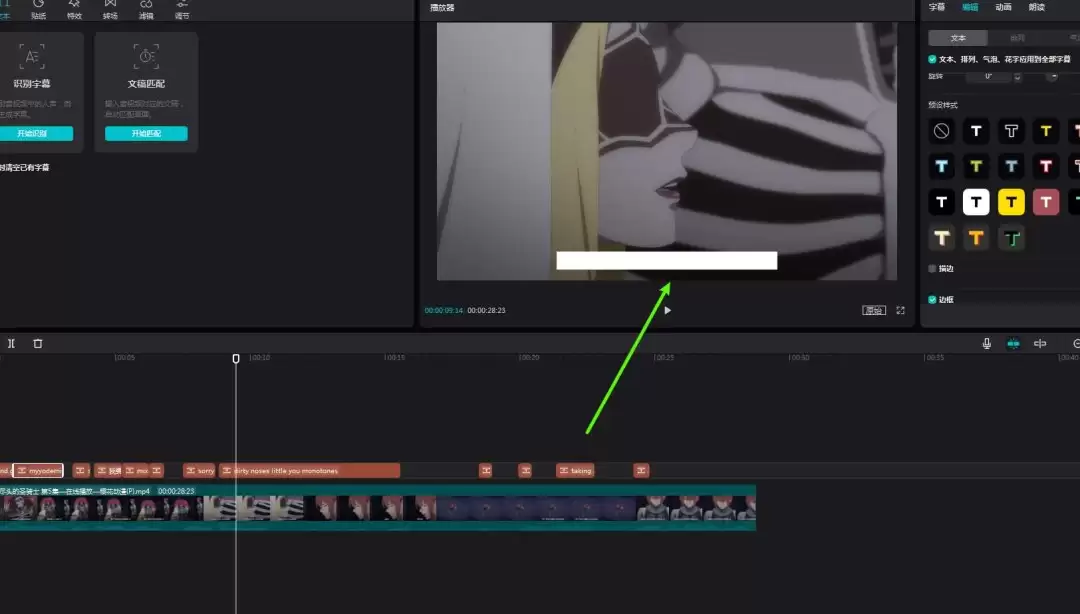
Task: Switch to the 朗读 read-aloud tab
Action: pos(1037,7)
